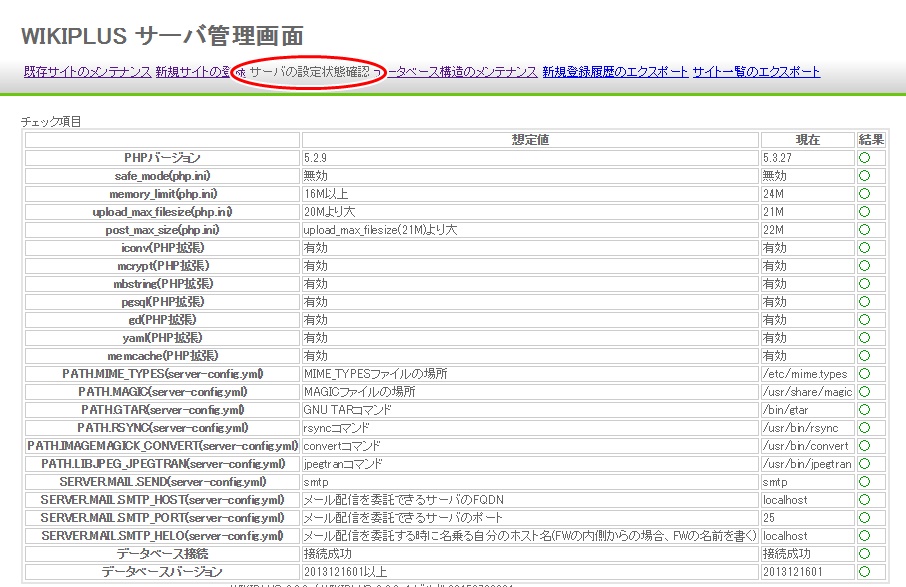Viewport: 906px width, 587px height.
Task: Click the pgsql extension result circle
Action: coord(864,302)
